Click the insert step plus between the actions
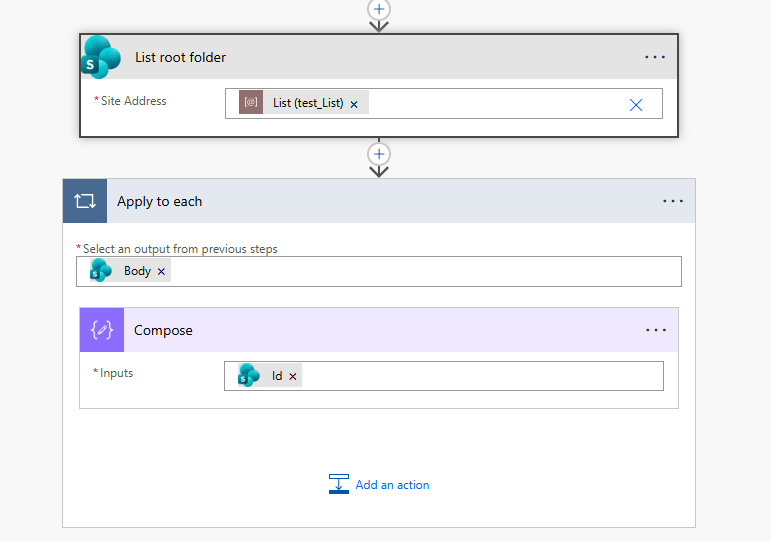This screenshot has height=542, width=771. 378,154
